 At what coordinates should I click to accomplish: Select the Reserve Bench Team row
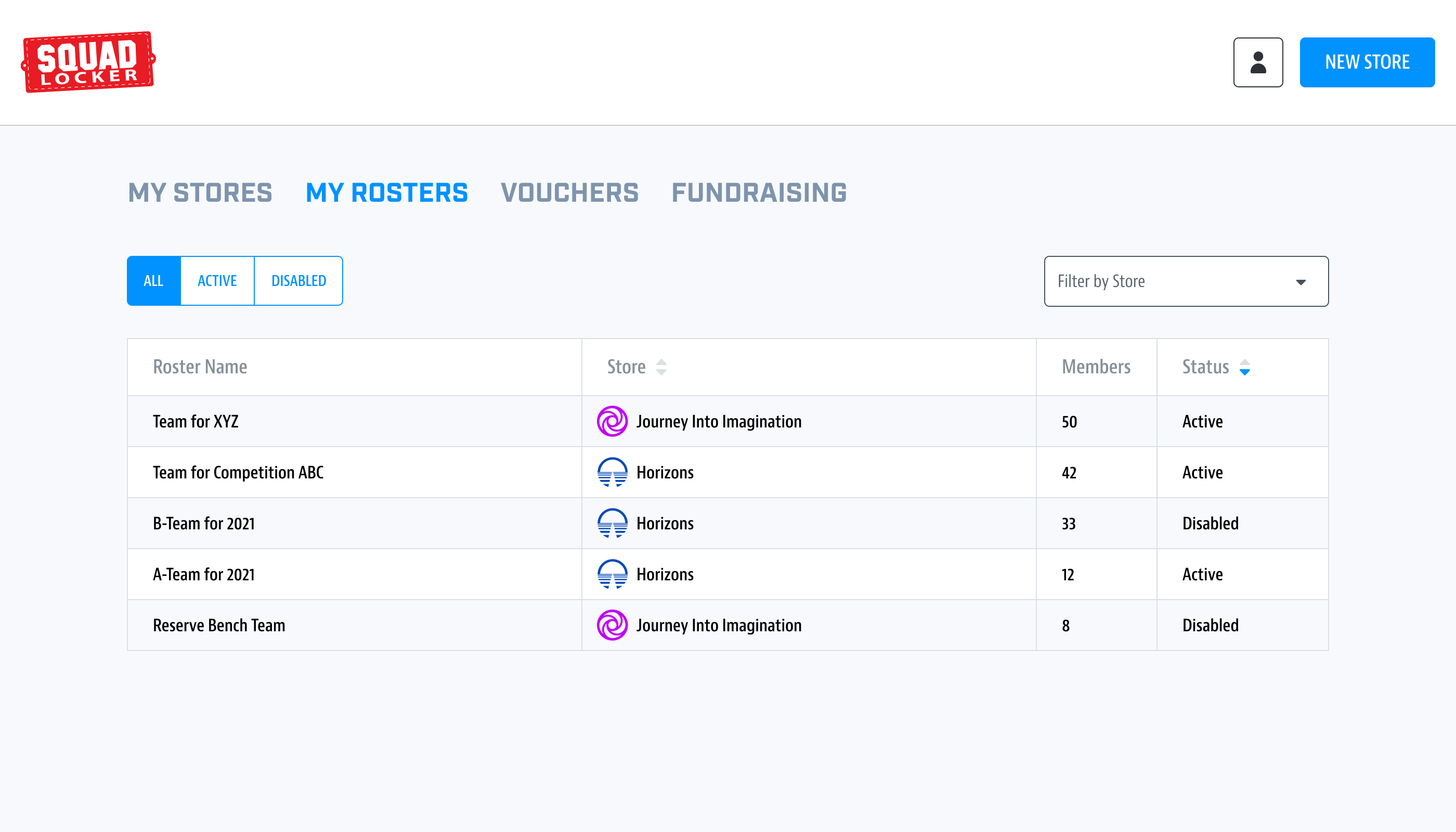219,625
